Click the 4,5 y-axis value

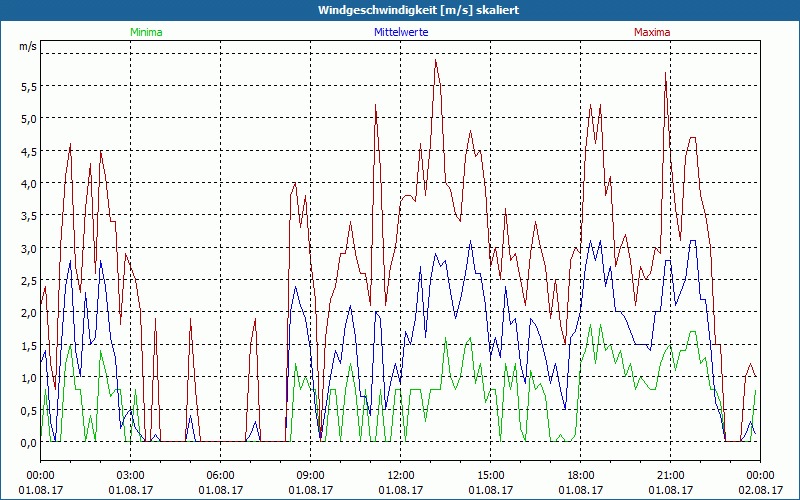point(29,152)
